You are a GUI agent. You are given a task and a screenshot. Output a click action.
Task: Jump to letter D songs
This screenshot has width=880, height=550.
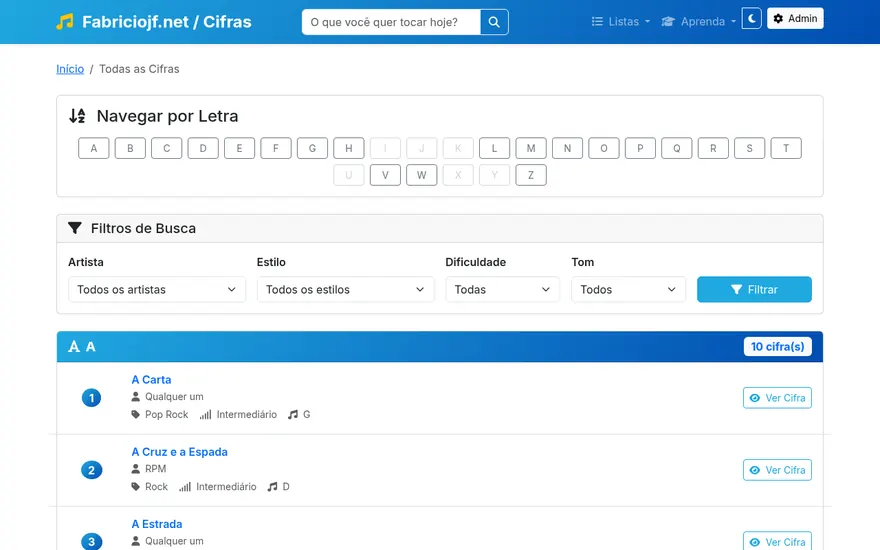(x=203, y=148)
